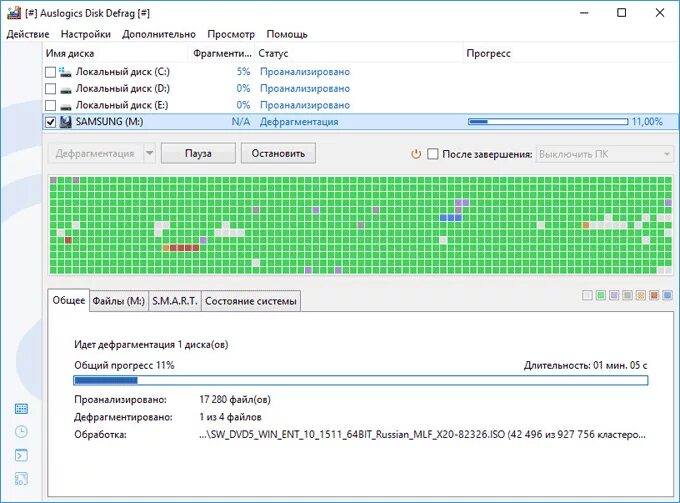Open the SSD optimization sidebar icon
680x503 pixels.
tap(21, 479)
